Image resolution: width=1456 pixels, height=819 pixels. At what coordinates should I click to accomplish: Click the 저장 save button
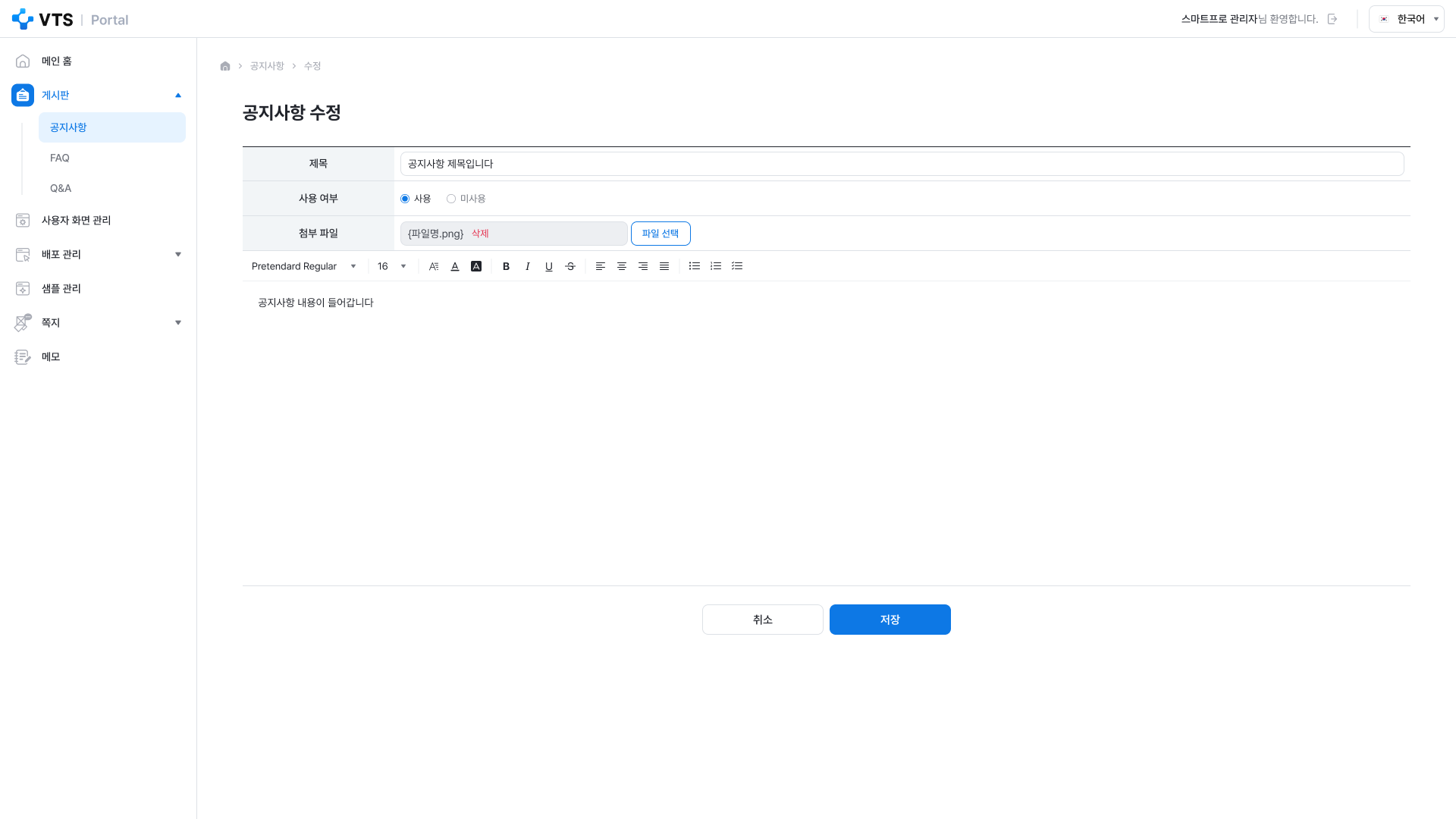pos(890,620)
